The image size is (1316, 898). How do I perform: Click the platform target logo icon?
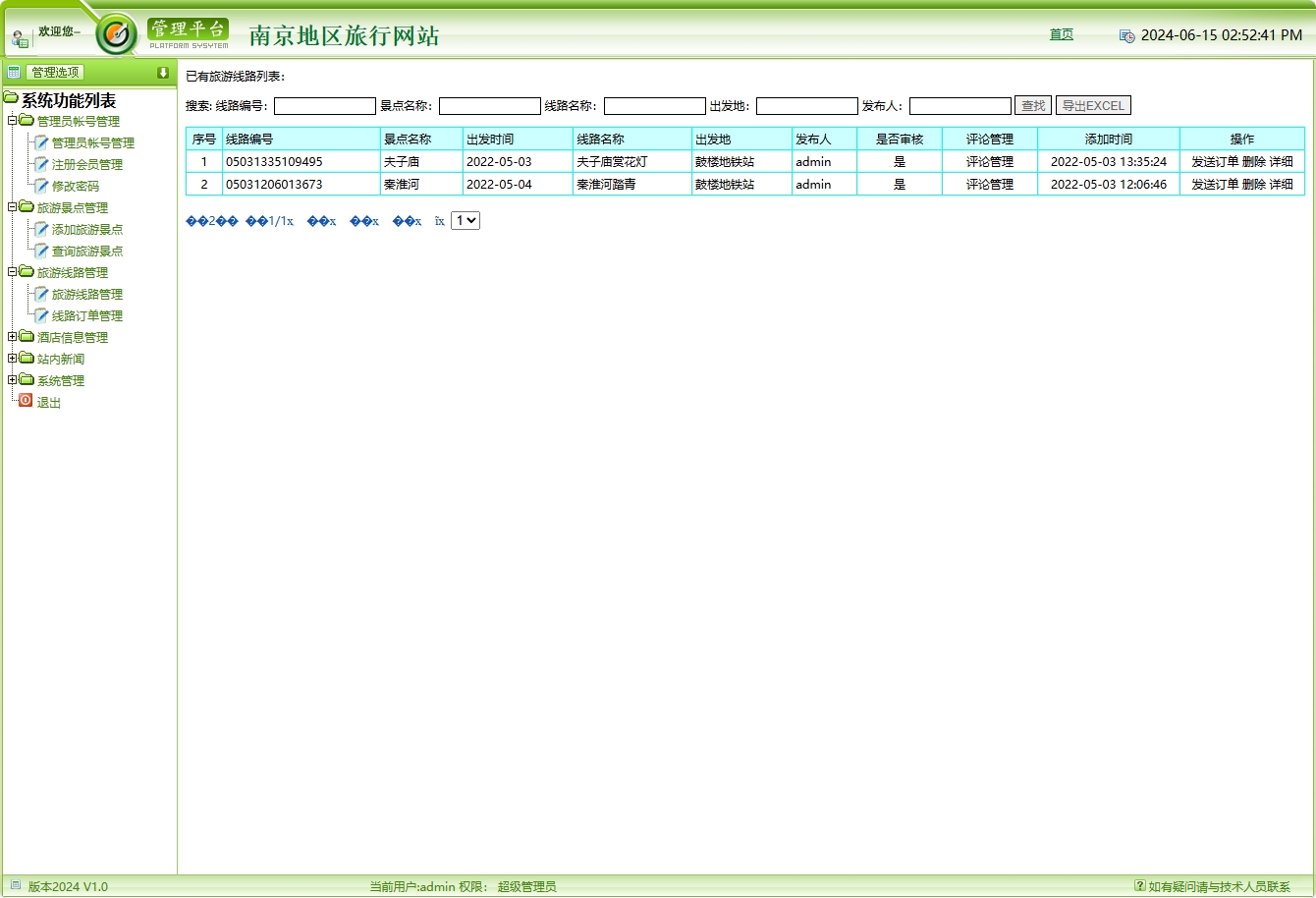[x=117, y=35]
